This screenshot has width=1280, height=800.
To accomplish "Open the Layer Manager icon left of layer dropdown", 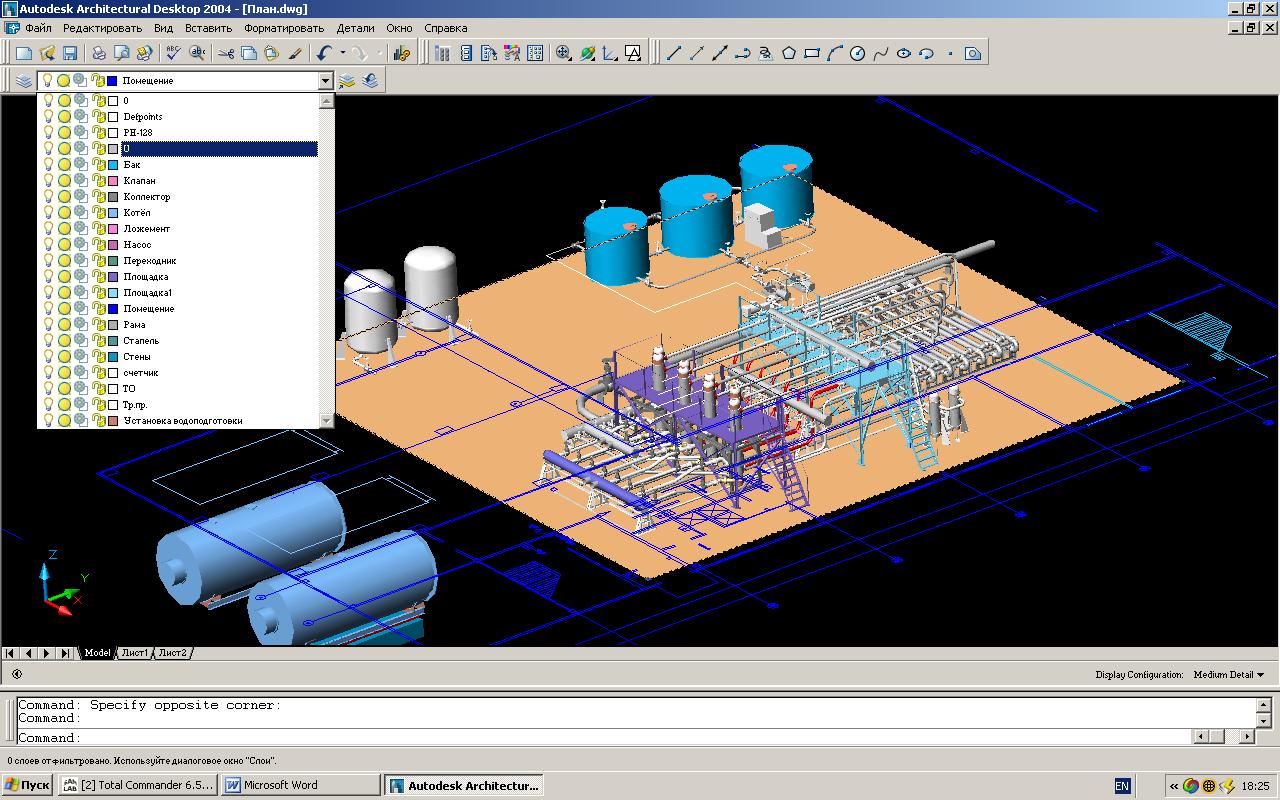I will [24, 80].
